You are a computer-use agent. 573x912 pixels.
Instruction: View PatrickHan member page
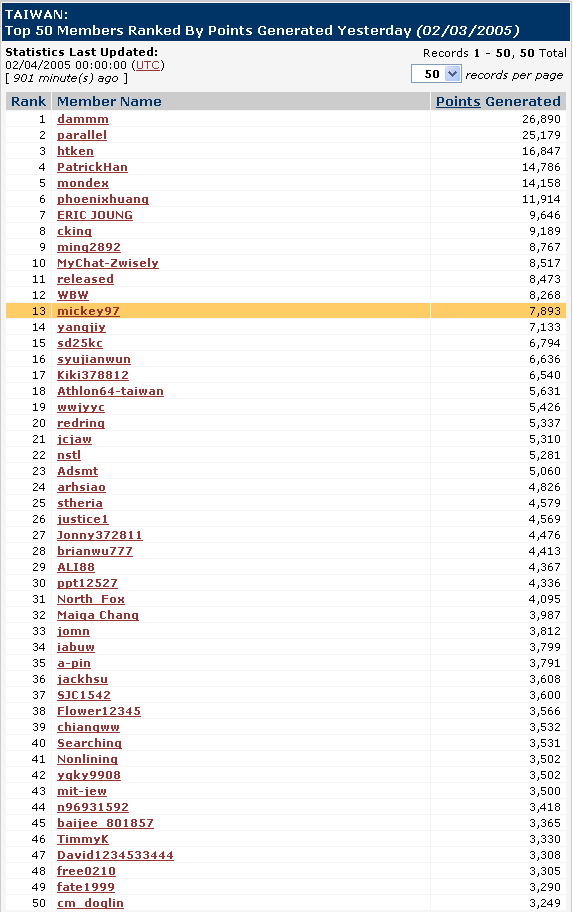pyautogui.click(x=92, y=167)
